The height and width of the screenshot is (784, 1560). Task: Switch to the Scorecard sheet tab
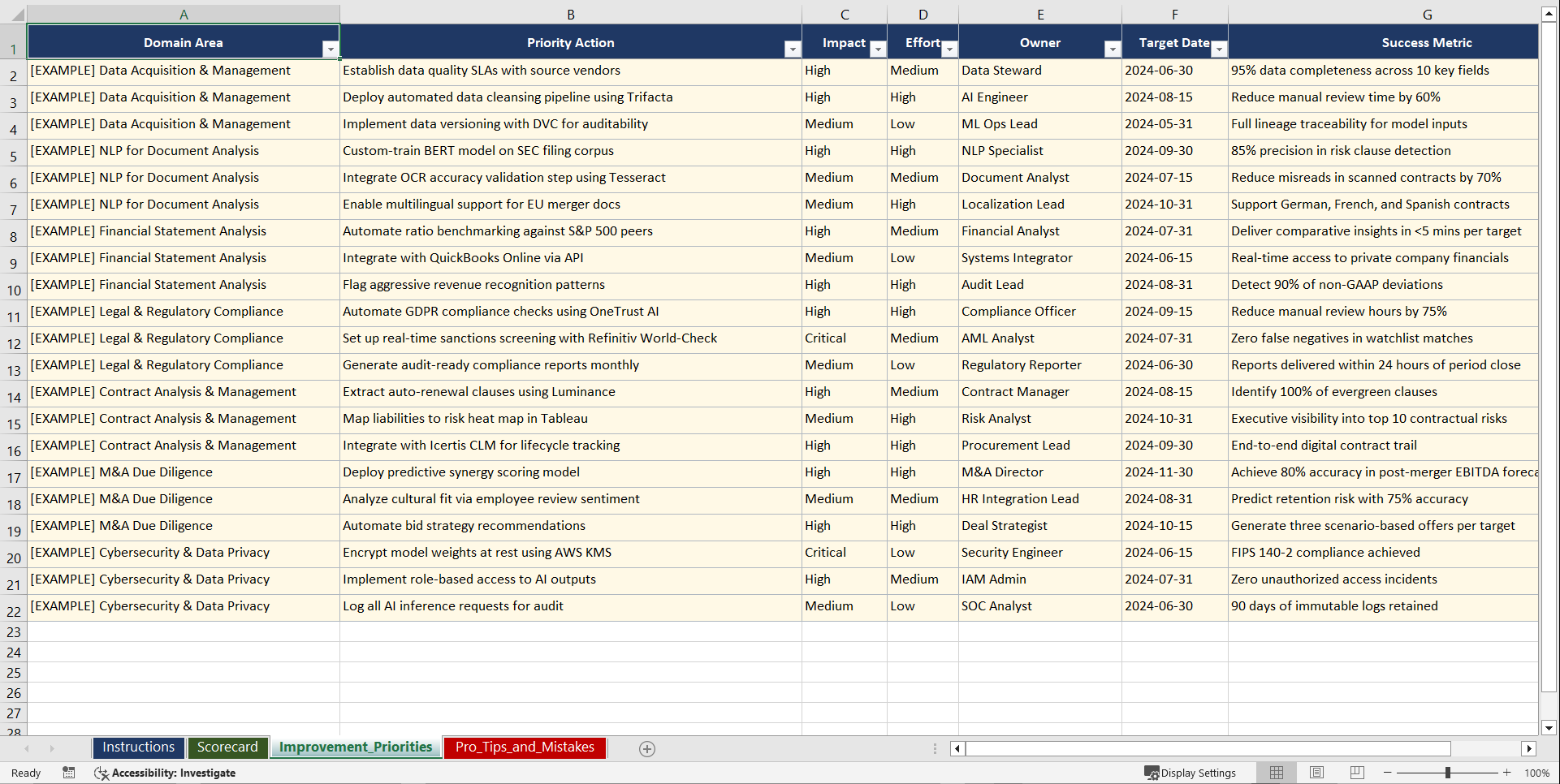coord(228,747)
